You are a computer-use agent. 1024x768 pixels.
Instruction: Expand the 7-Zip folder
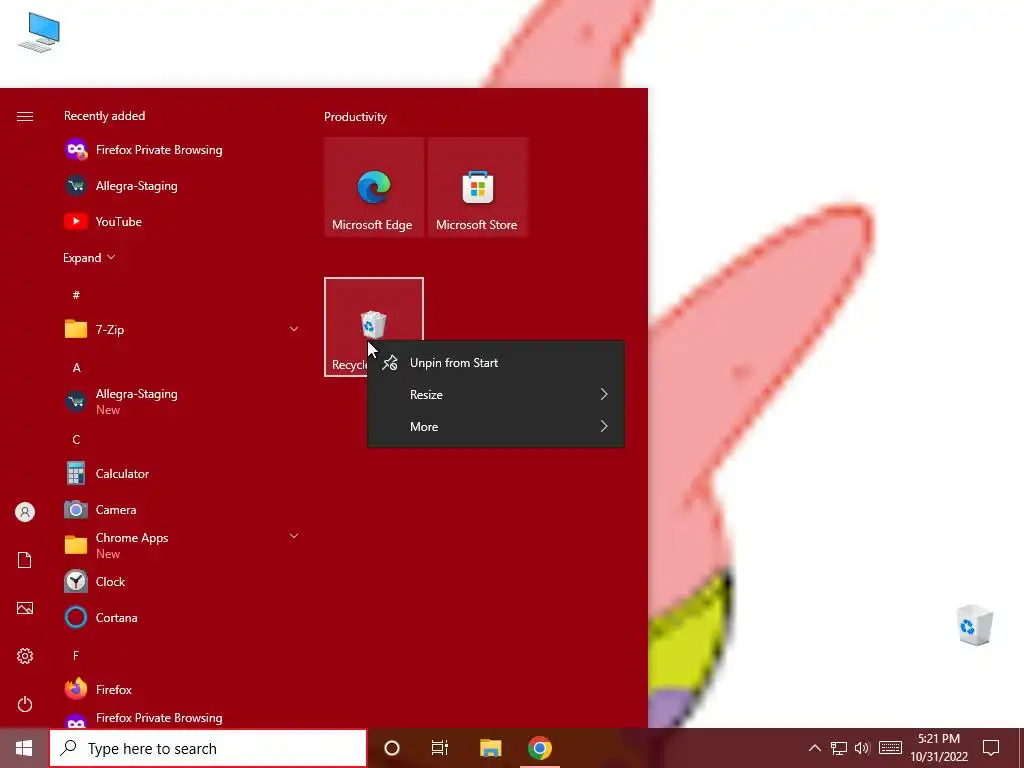294,329
